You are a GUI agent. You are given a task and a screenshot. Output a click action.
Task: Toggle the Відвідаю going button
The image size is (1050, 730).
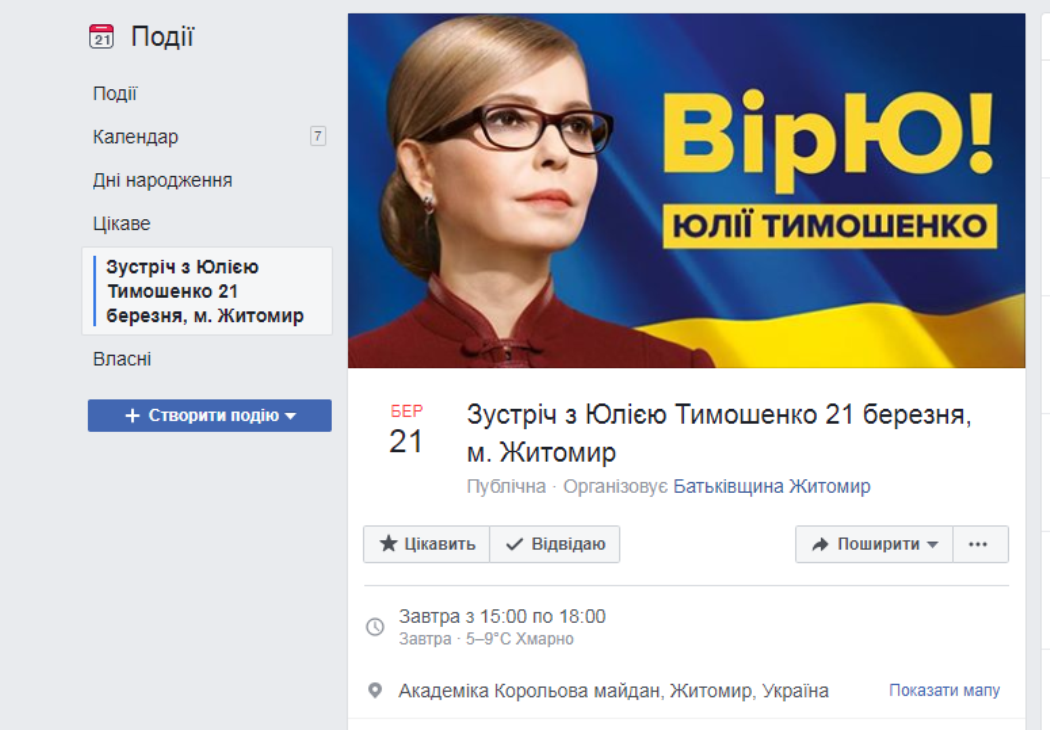pos(554,544)
